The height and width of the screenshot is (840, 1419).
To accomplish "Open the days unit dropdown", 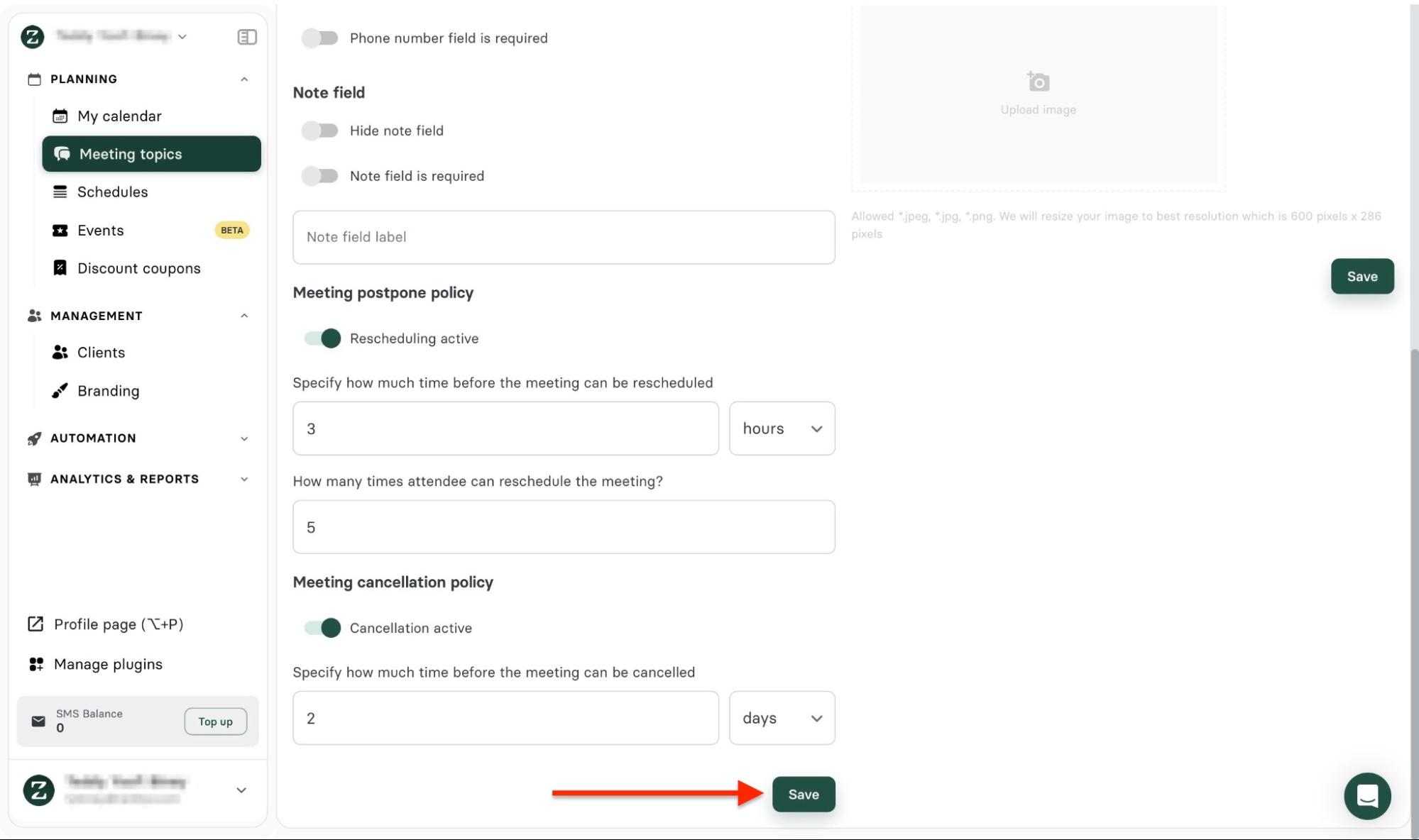I will coord(782,718).
